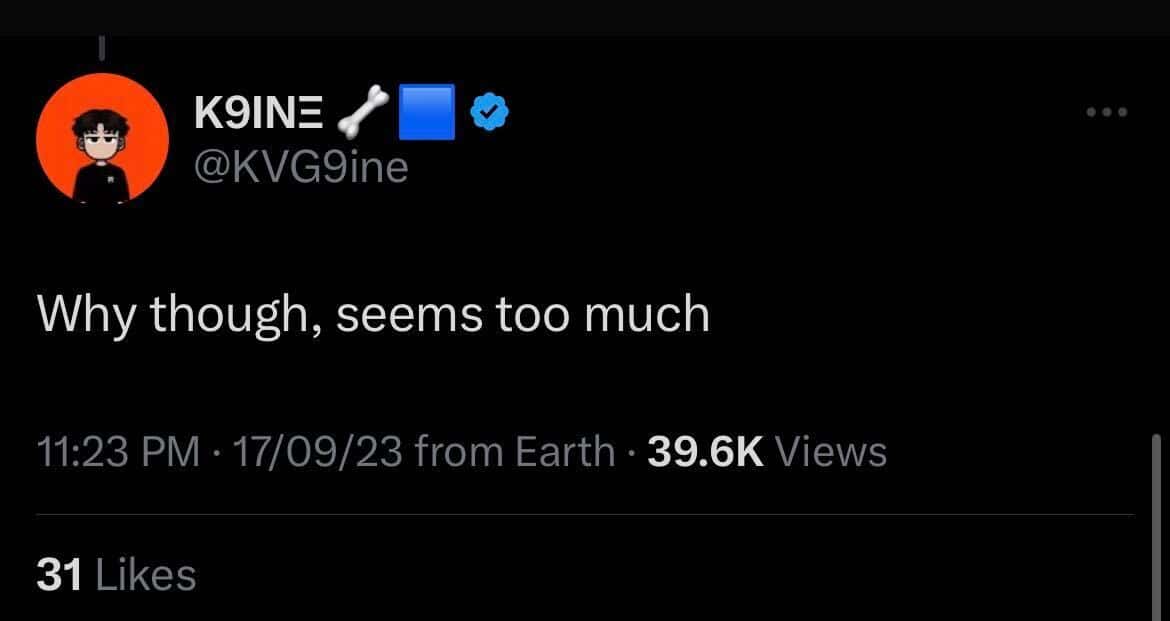
Task: Open the more options ellipsis menu
Action: pos(1106,112)
